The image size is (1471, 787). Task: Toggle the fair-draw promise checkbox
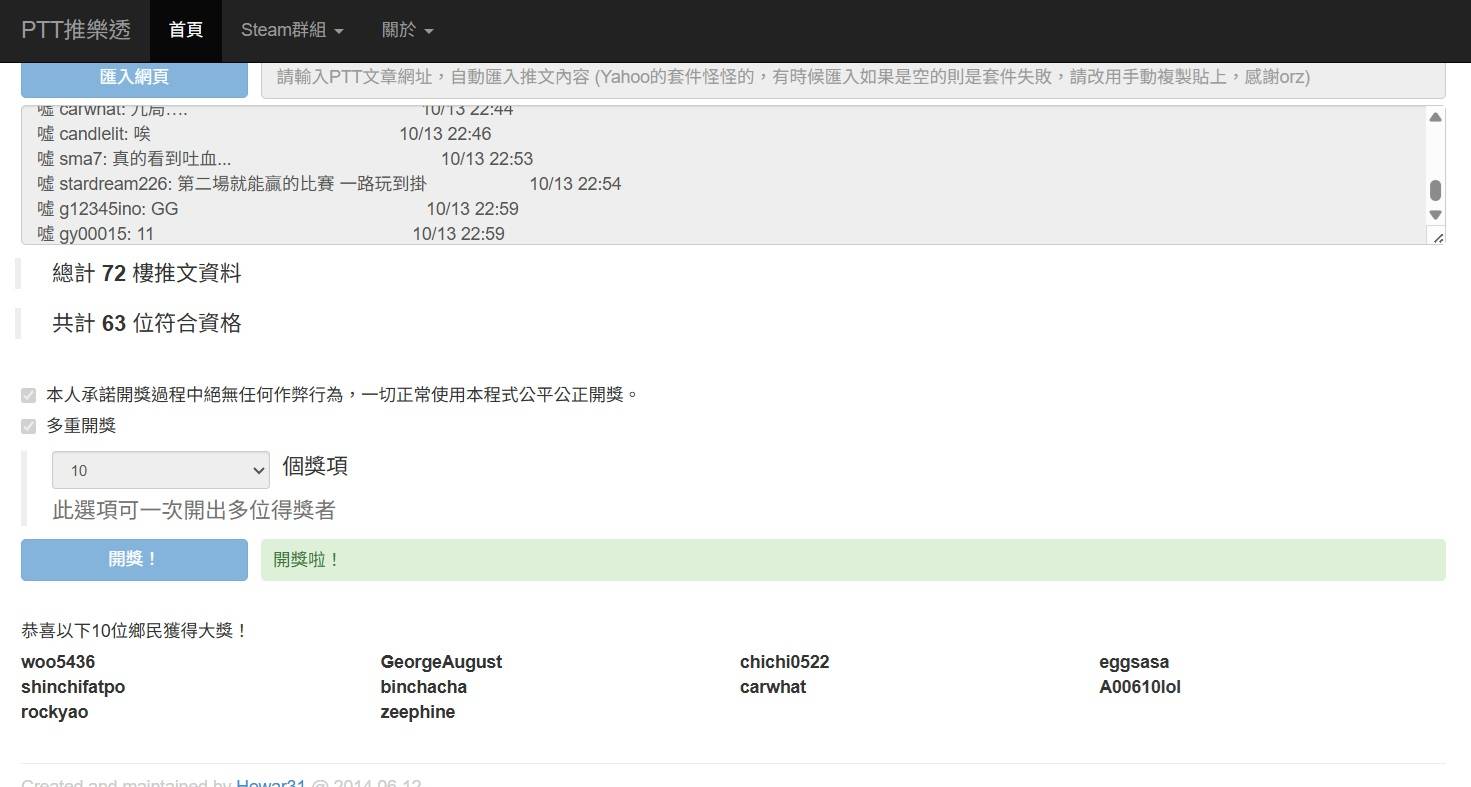[x=29, y=396]
